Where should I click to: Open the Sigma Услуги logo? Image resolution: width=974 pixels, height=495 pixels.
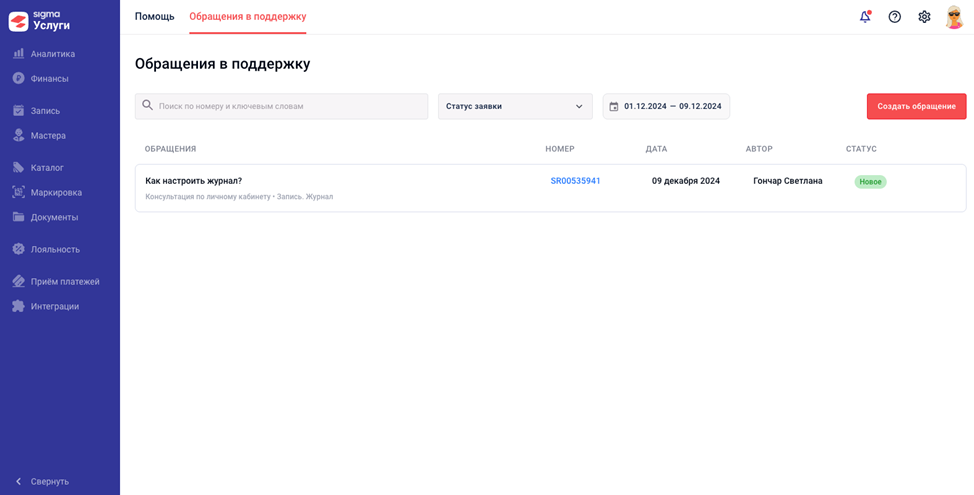pyautogui.click(x=40, y=20)
